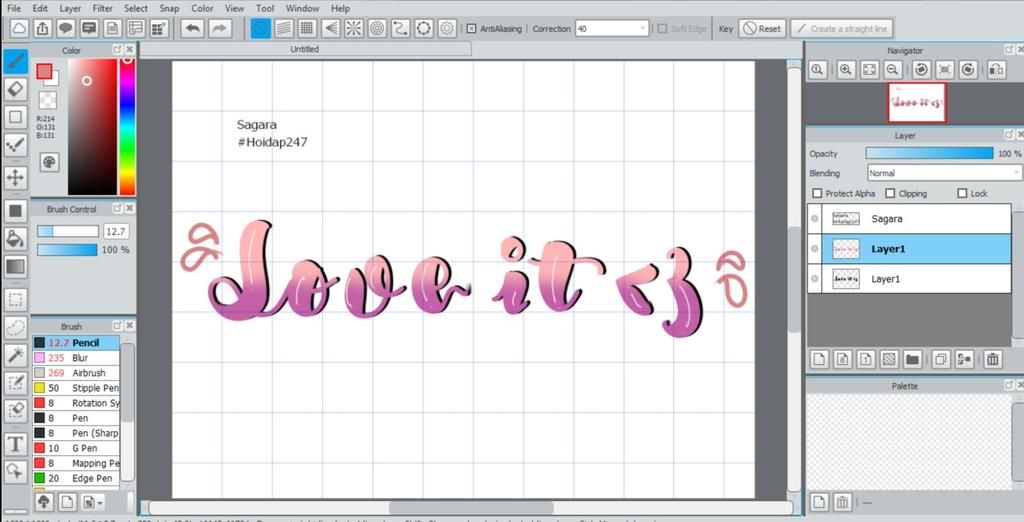Viewport: 1024px width, 522px height.
Task: Open the File menu
Action: coord(14,8)
